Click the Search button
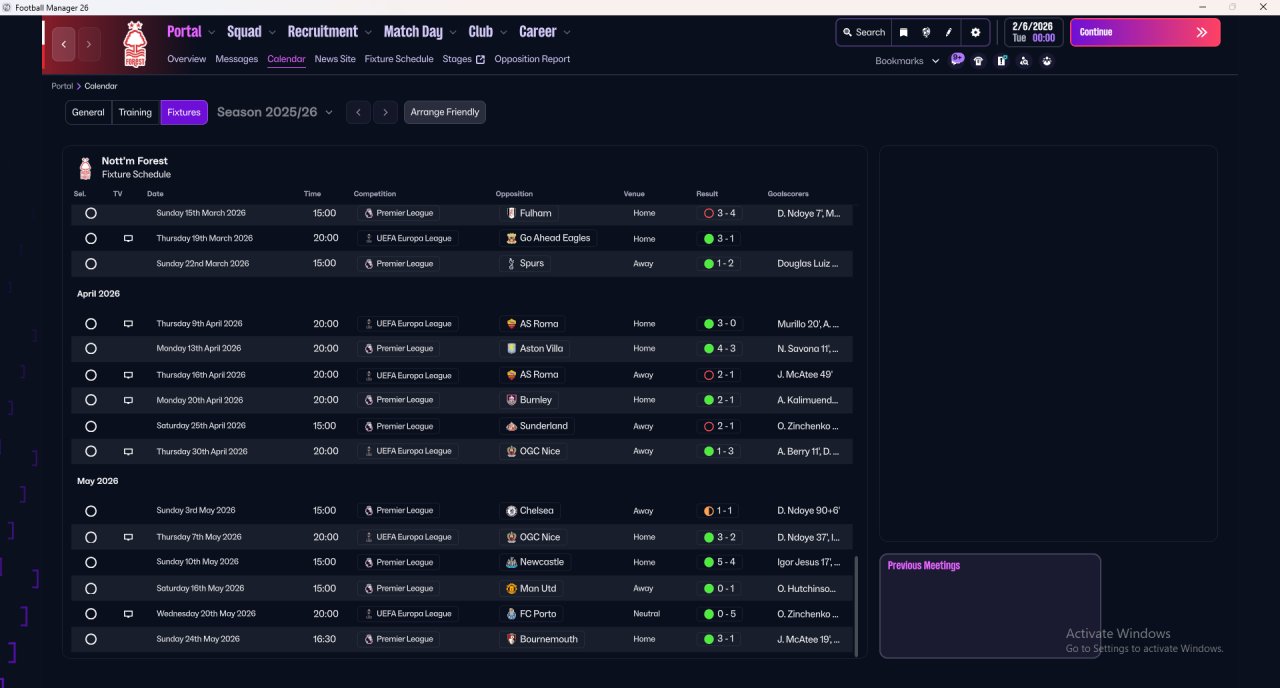The image size is (1280, 688). tap(863, 32)
